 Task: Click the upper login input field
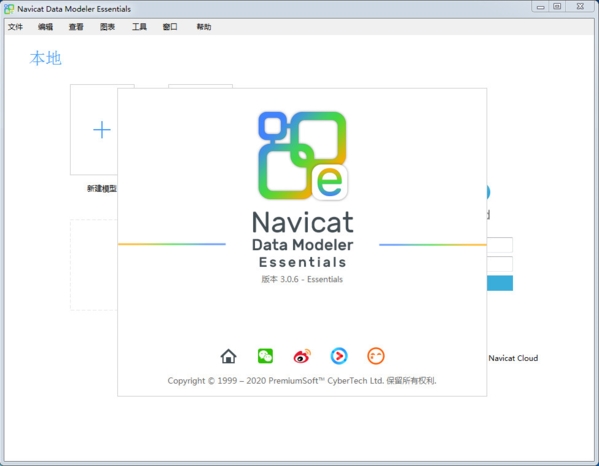pos(500,245)
